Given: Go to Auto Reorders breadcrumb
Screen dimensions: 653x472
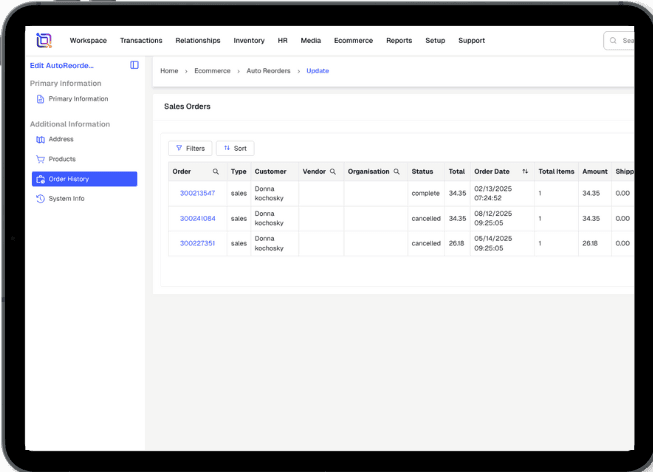Looking at the screenshot, I should [x=267, y=71].
